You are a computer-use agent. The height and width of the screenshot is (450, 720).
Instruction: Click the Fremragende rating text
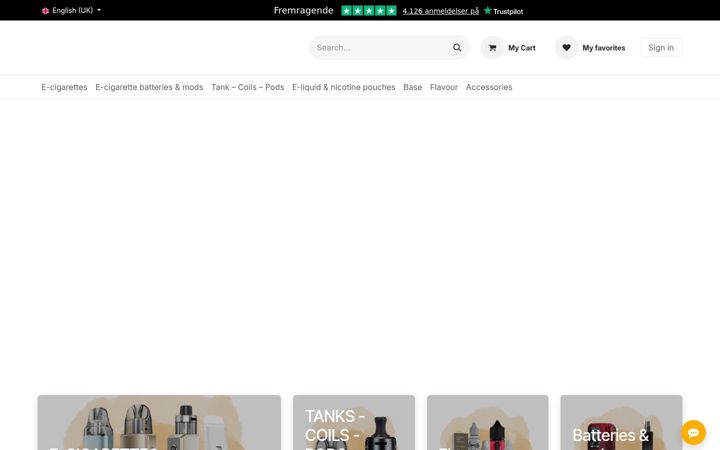tap(304, 11)
